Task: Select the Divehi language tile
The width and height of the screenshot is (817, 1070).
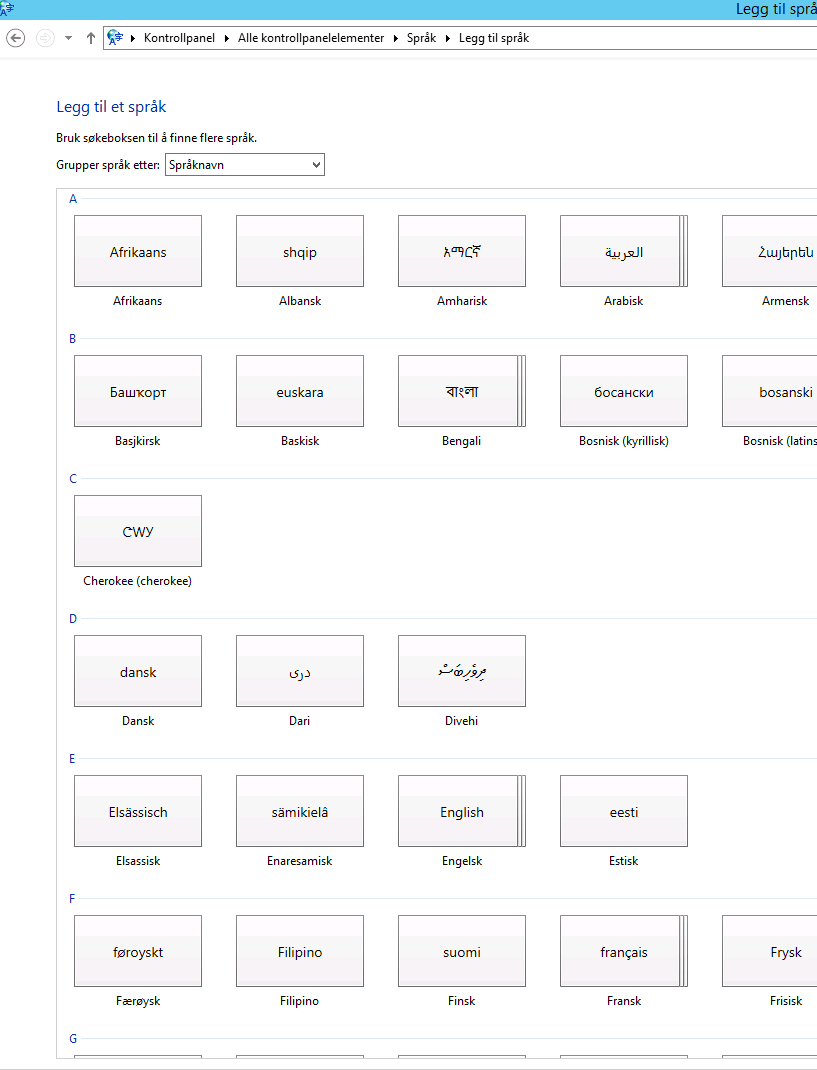Action: pos(462,671)
